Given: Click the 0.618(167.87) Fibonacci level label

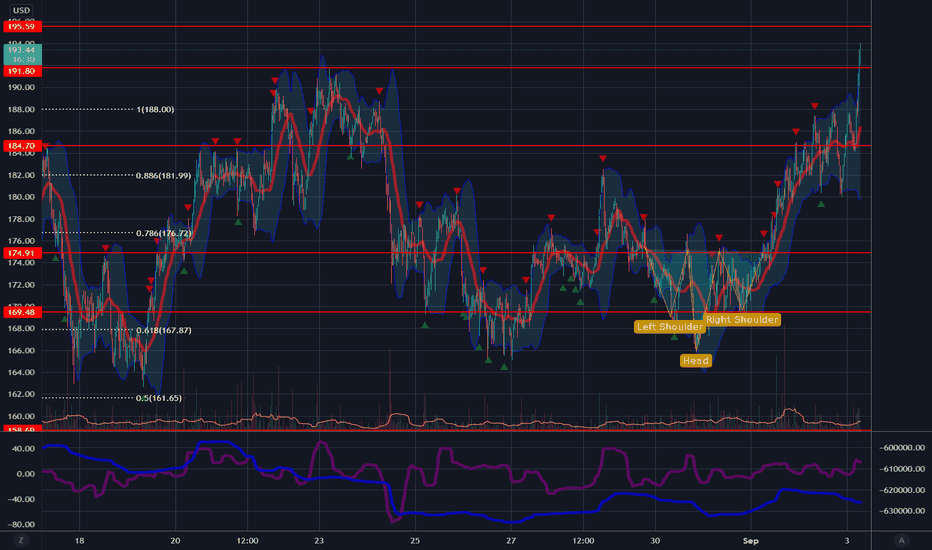Looking at the screenshot, I should 163,330.
